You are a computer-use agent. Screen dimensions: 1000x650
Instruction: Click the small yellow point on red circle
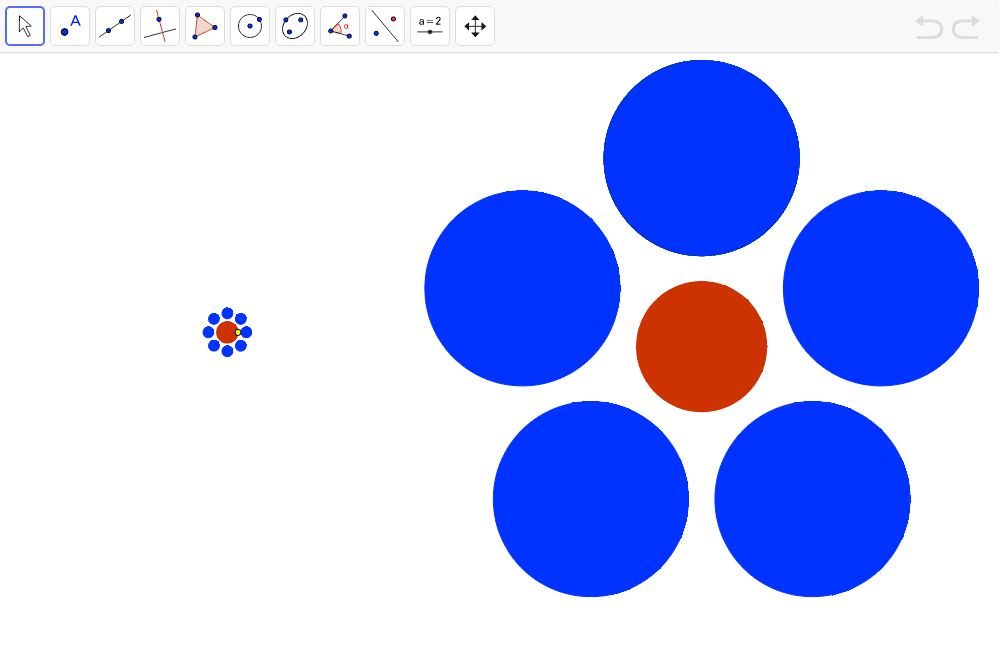[238, 332]
